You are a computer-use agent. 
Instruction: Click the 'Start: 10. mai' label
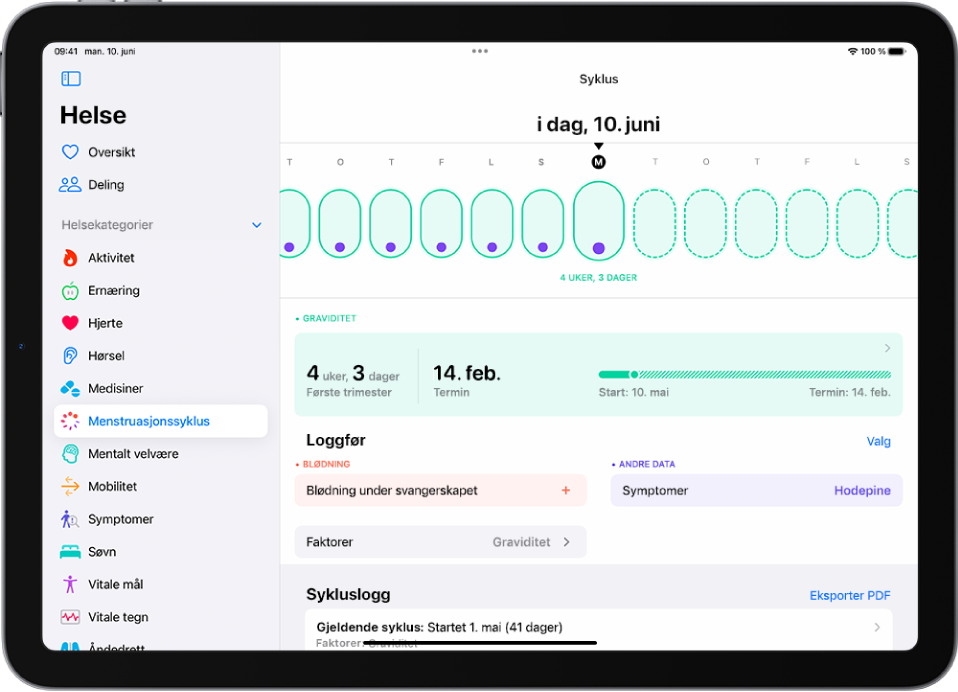tap(634, 392)
